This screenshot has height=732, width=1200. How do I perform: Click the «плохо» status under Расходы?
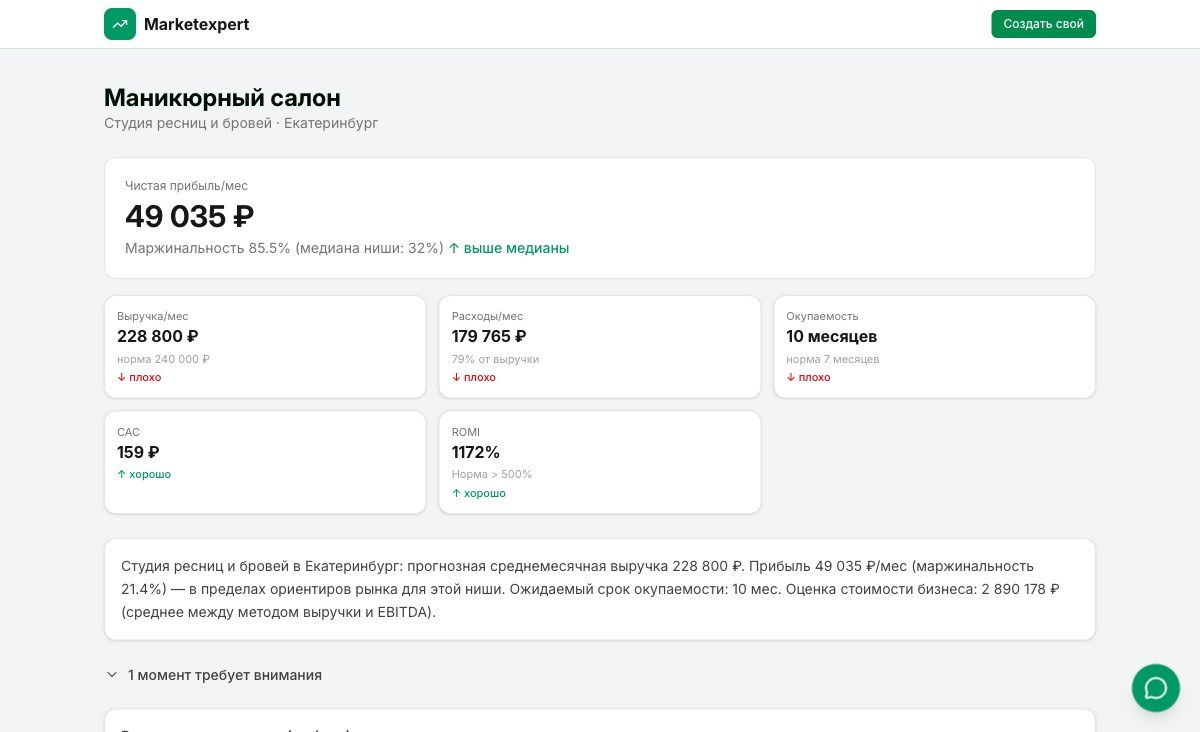(x=474, y=377)
